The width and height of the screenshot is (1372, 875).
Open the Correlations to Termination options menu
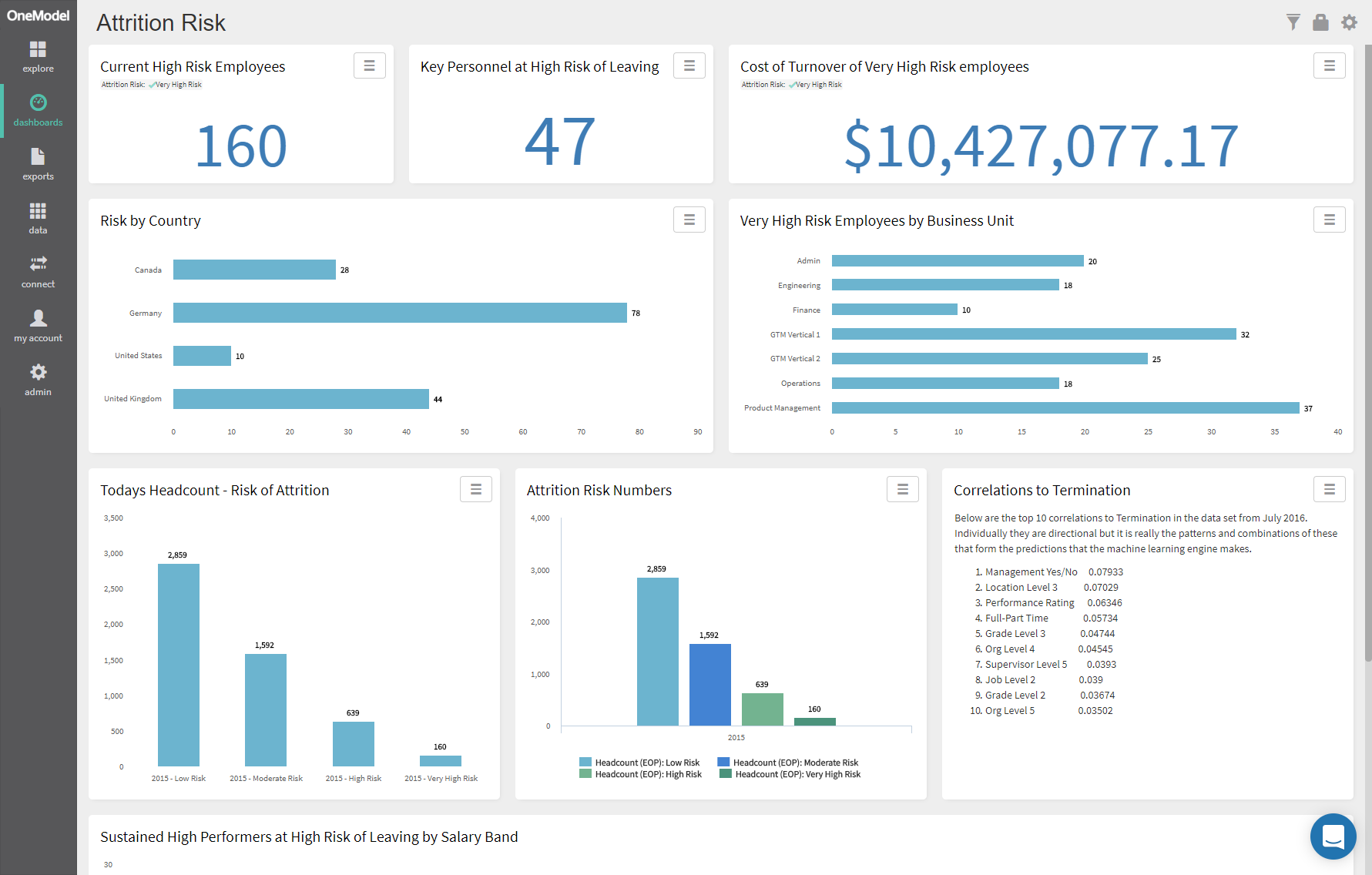1330,489
